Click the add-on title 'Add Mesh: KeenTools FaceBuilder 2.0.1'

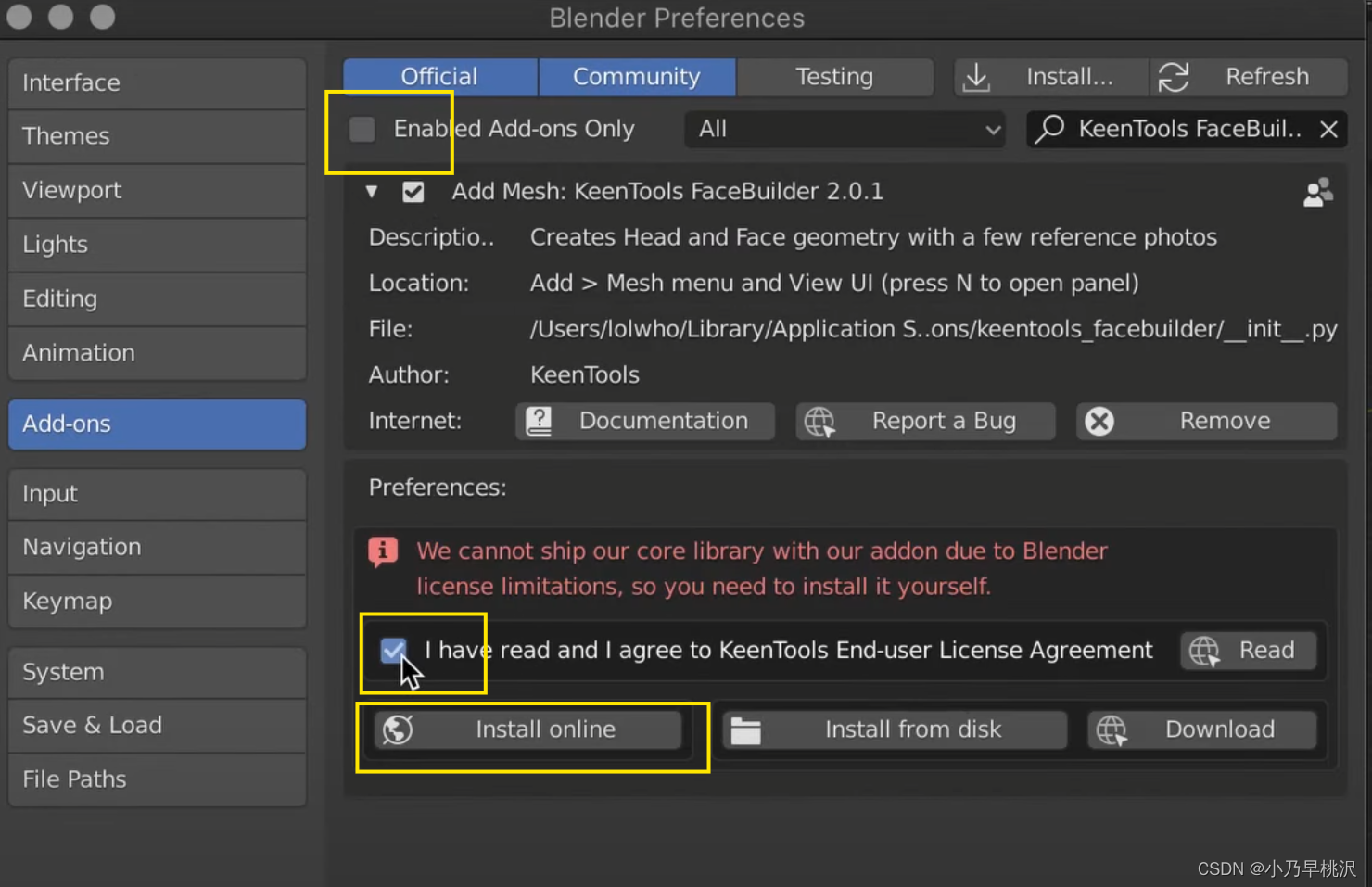pos(667,192)
